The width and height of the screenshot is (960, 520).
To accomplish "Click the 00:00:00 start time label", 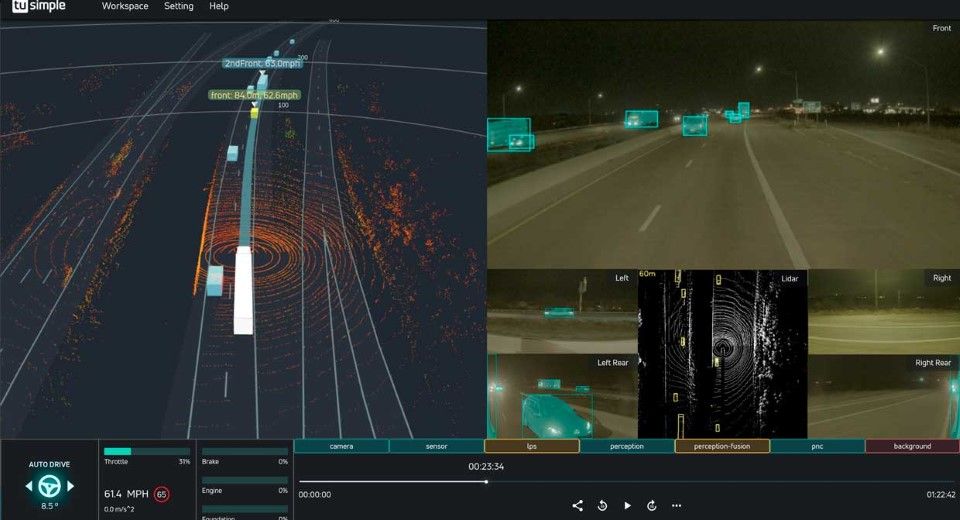I will coord(315,494).
